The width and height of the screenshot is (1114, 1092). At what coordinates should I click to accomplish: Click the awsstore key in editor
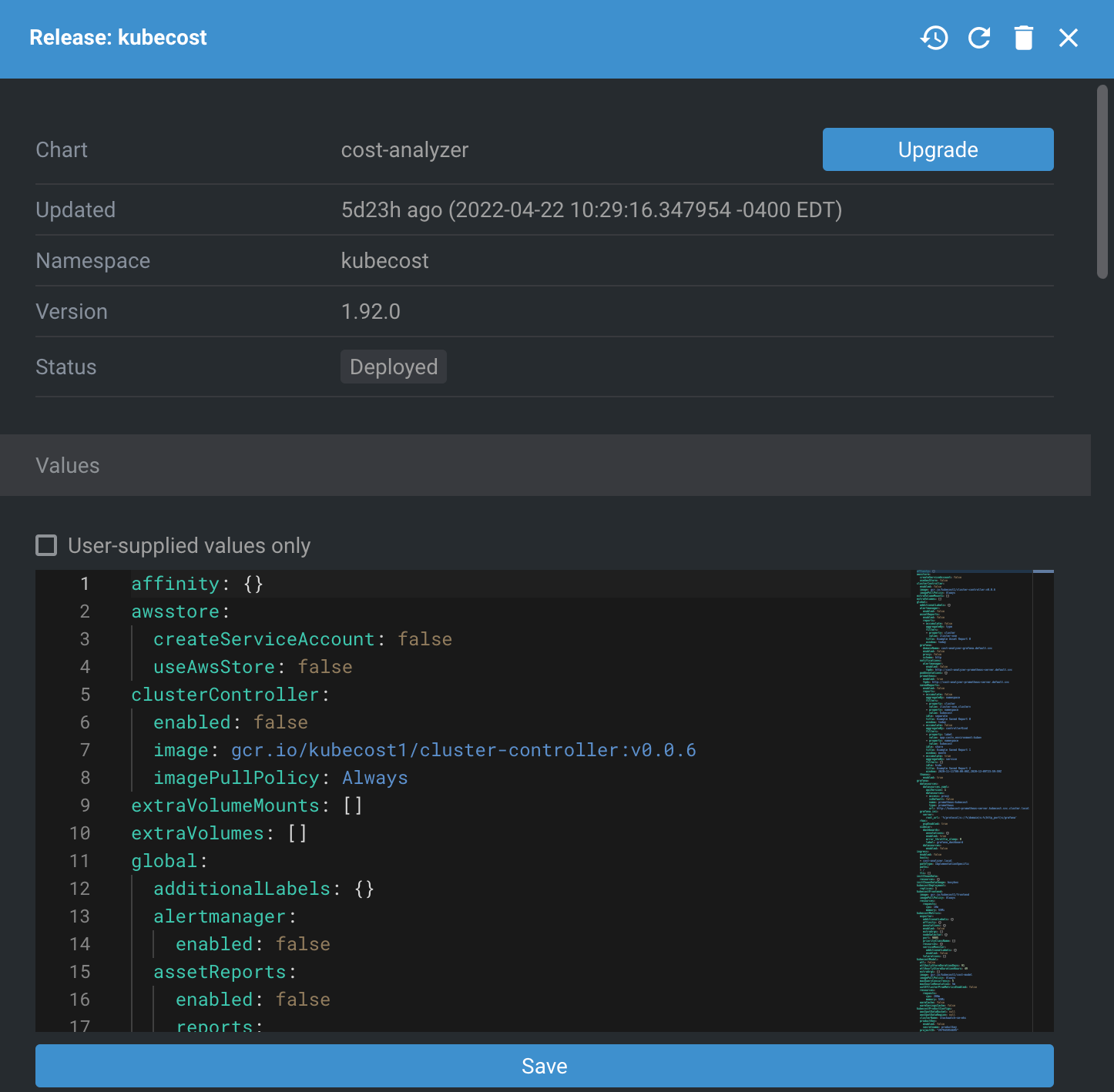tap(176, 611)
